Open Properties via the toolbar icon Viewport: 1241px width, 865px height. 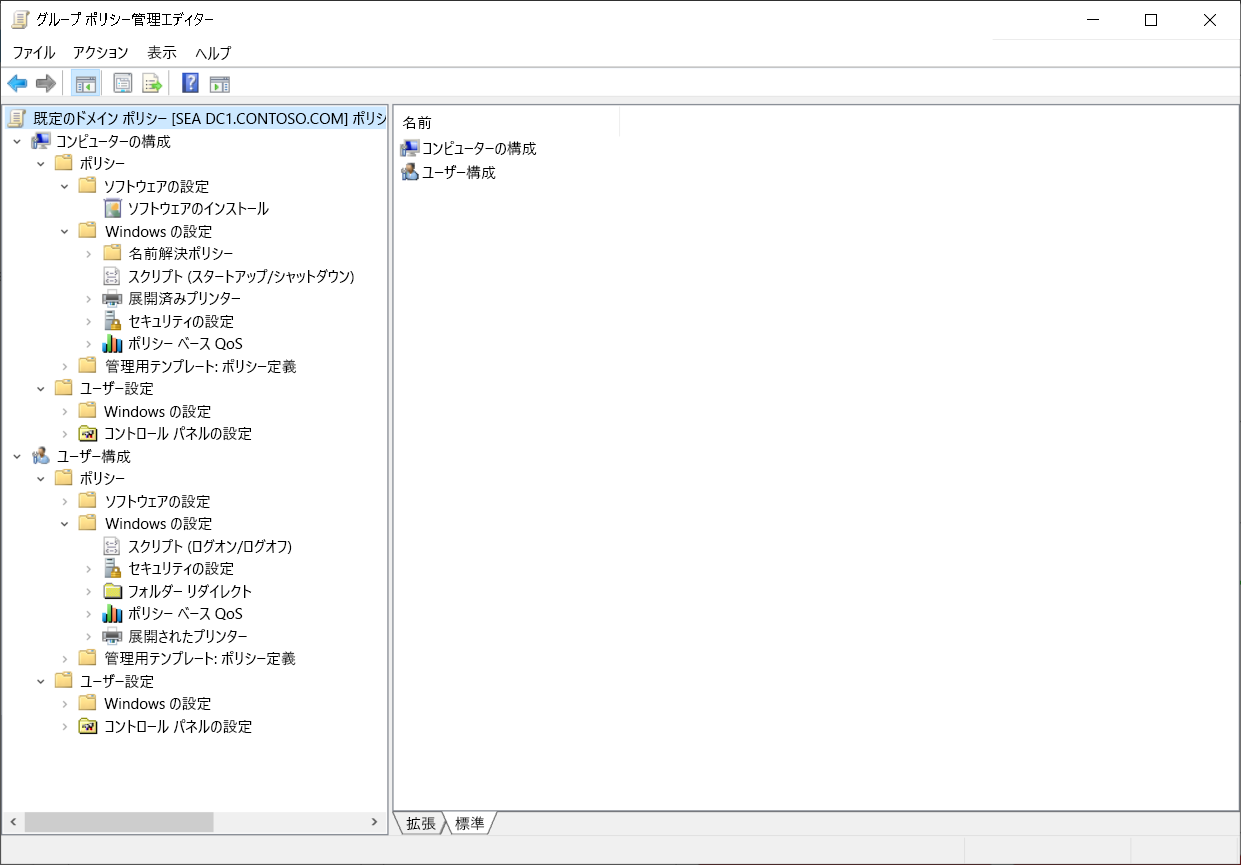pyautogui.click(x=123, y=83)
